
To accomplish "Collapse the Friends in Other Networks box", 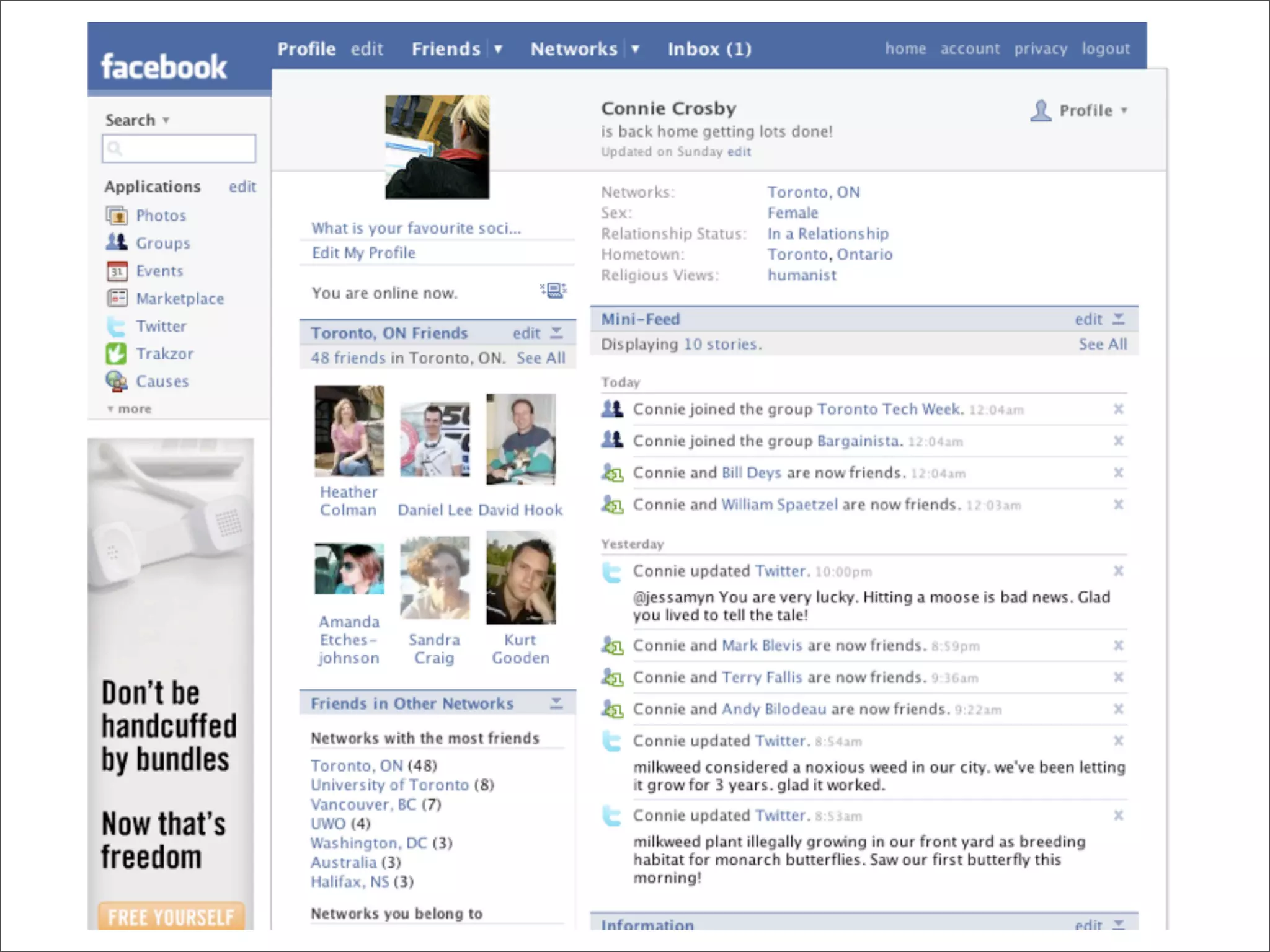I will [557, 703].
